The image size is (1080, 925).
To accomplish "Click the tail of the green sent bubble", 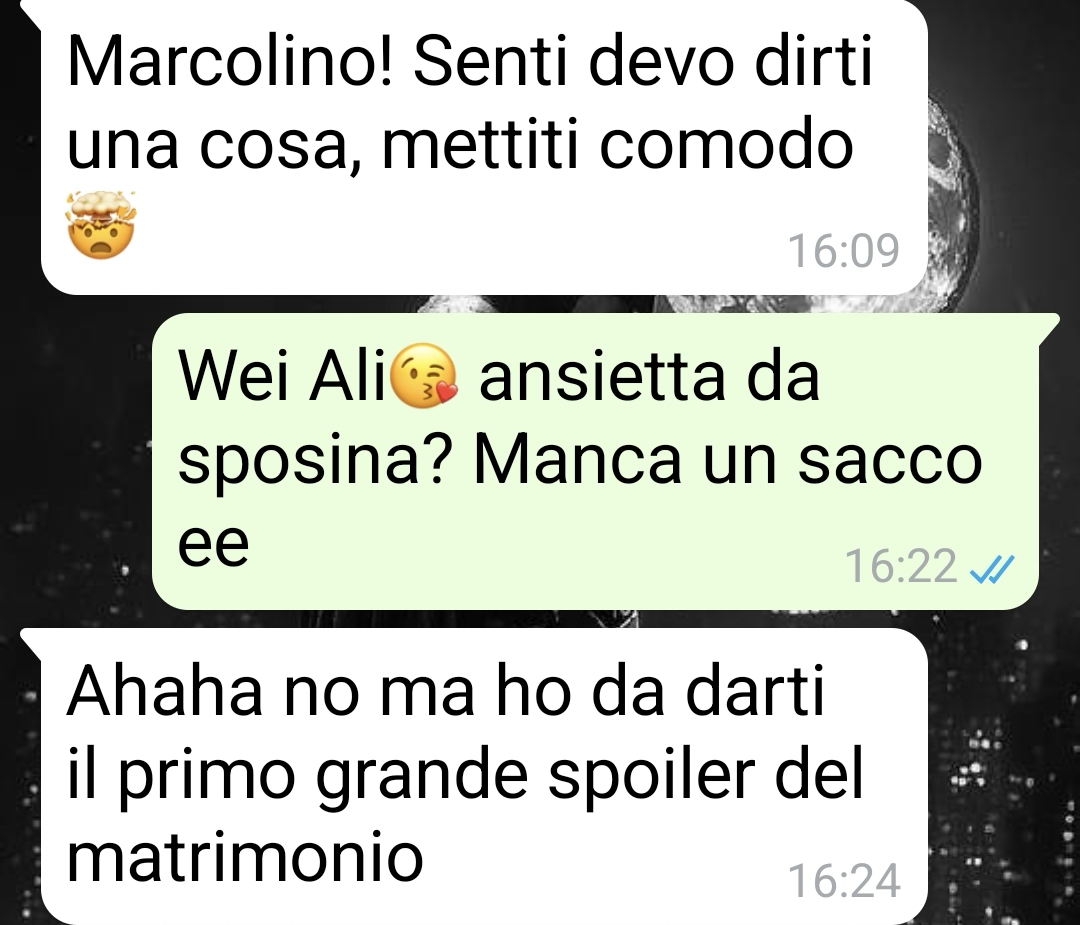I will coord(1048,327).
